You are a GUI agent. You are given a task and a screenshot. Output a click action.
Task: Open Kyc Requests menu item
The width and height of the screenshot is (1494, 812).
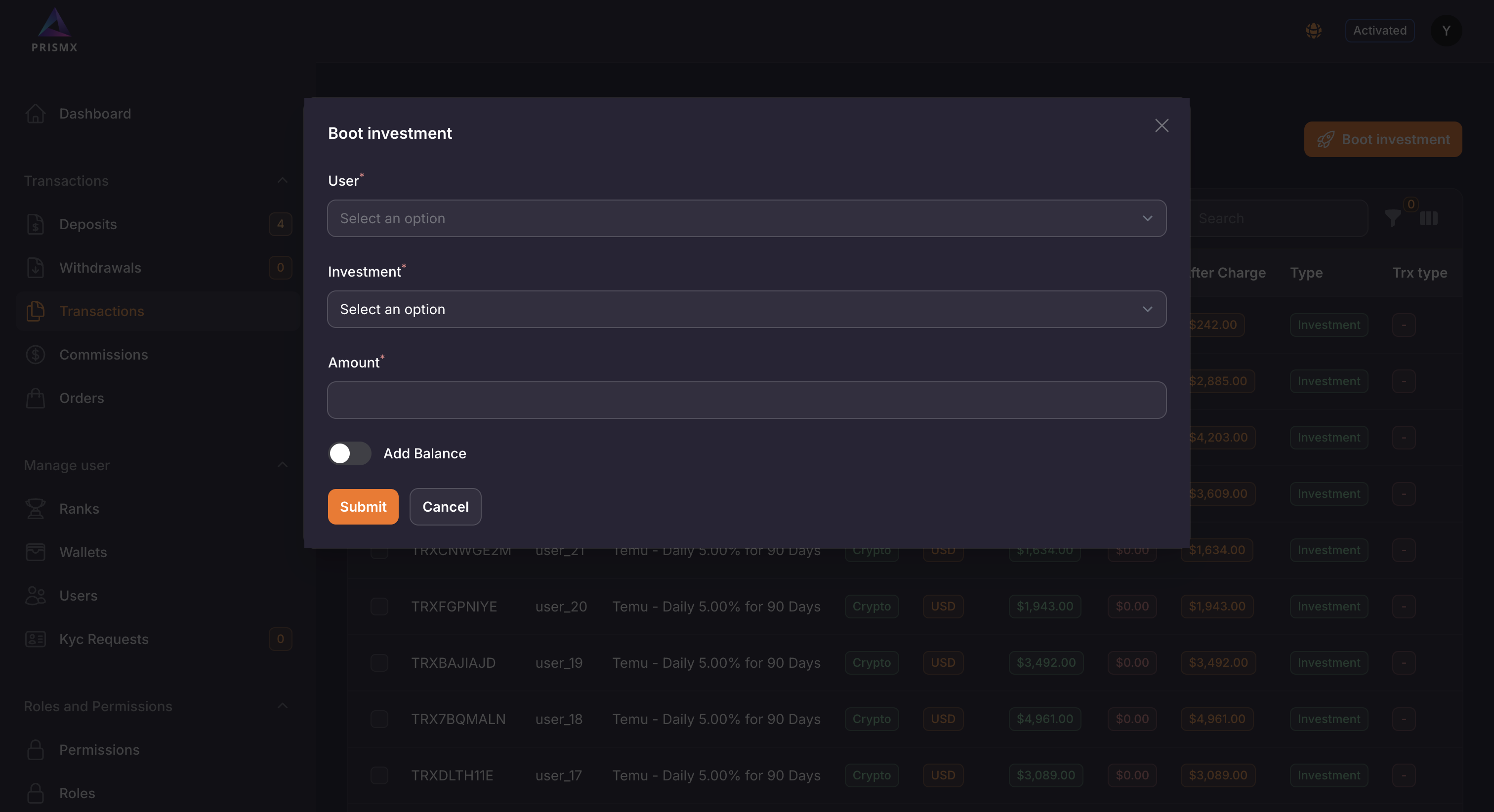pyautogui.click(x=104, y=639)
